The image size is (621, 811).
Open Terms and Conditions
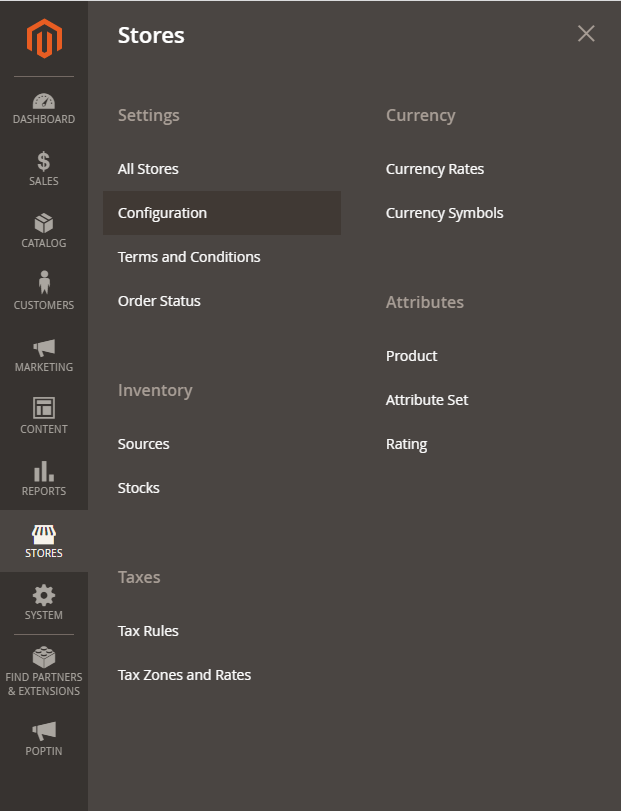(x=189, y=257)
